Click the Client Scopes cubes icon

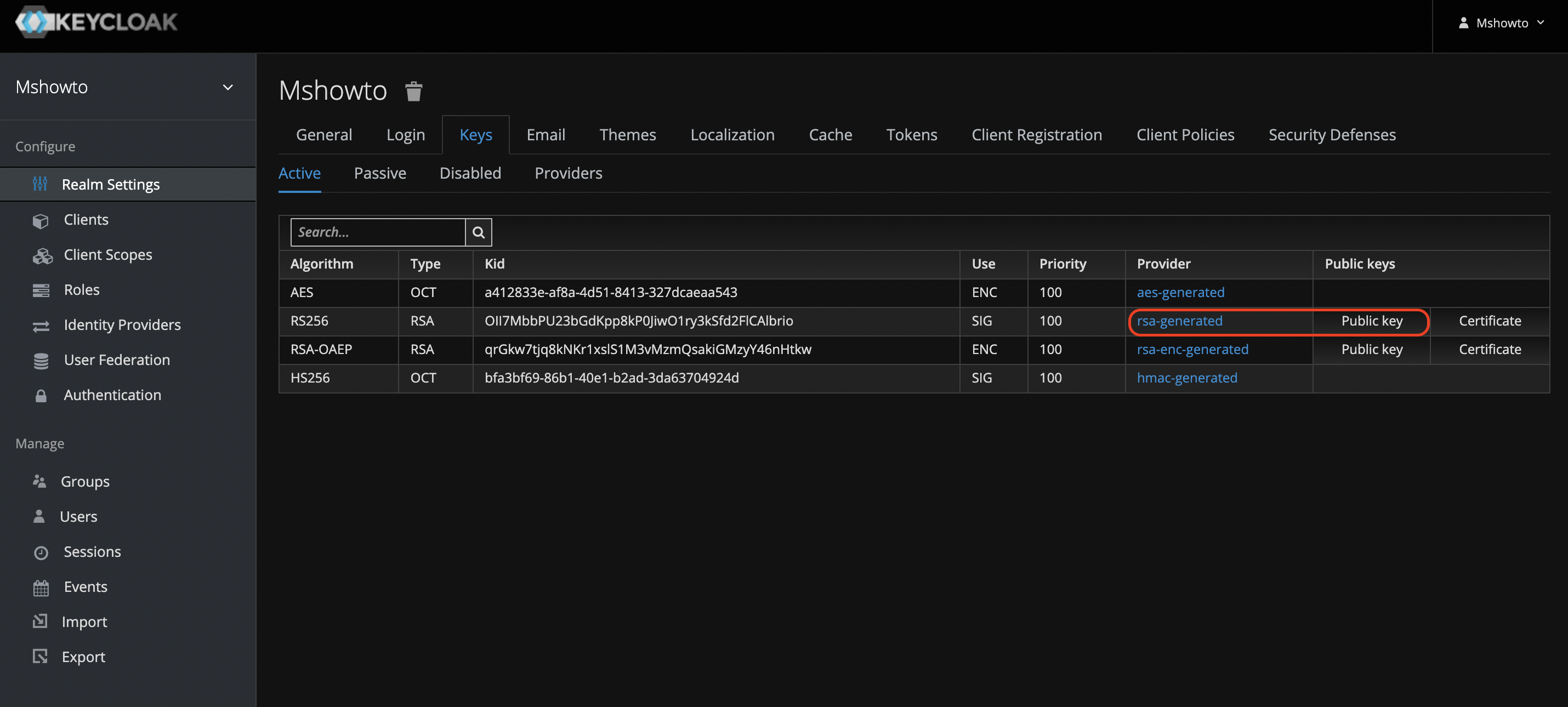[x=42, y=255]
